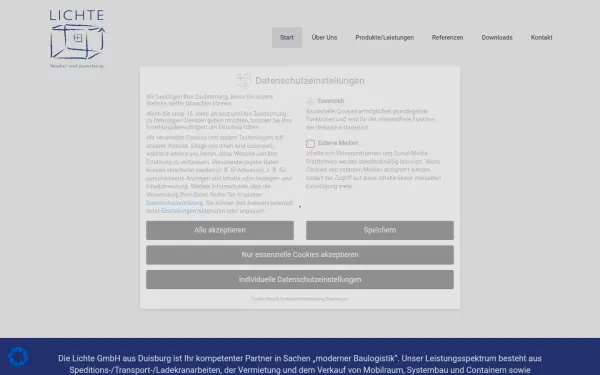Go to the Kontakt page
The height and width of the screenshot is (375, 600).
point(541,38)
